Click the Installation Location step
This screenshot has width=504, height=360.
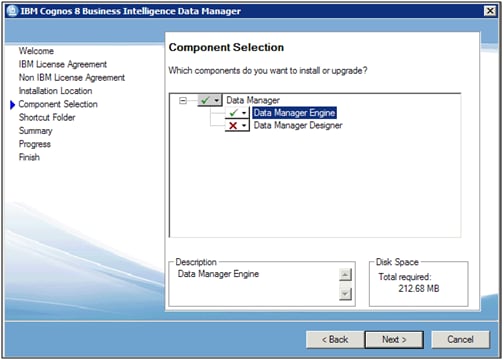pos(55,91)
